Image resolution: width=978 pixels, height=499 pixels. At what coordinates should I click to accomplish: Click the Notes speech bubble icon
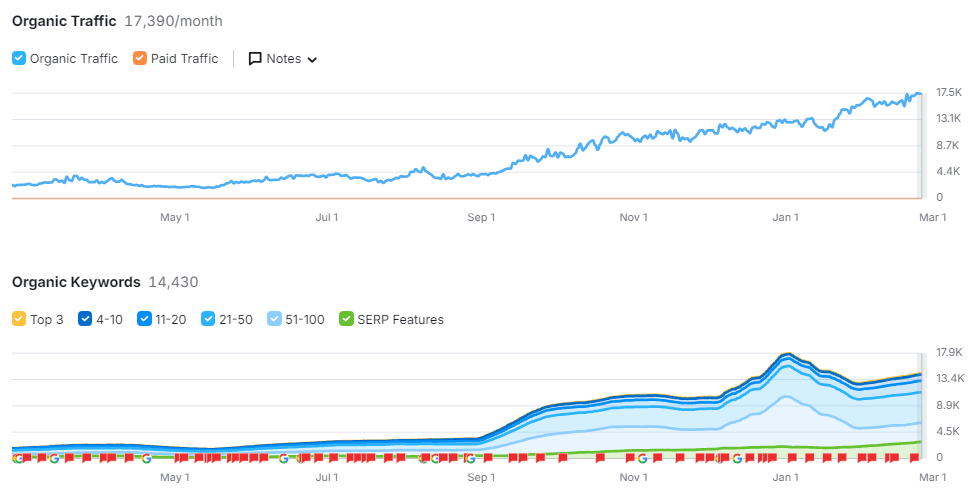click(255, 59)
